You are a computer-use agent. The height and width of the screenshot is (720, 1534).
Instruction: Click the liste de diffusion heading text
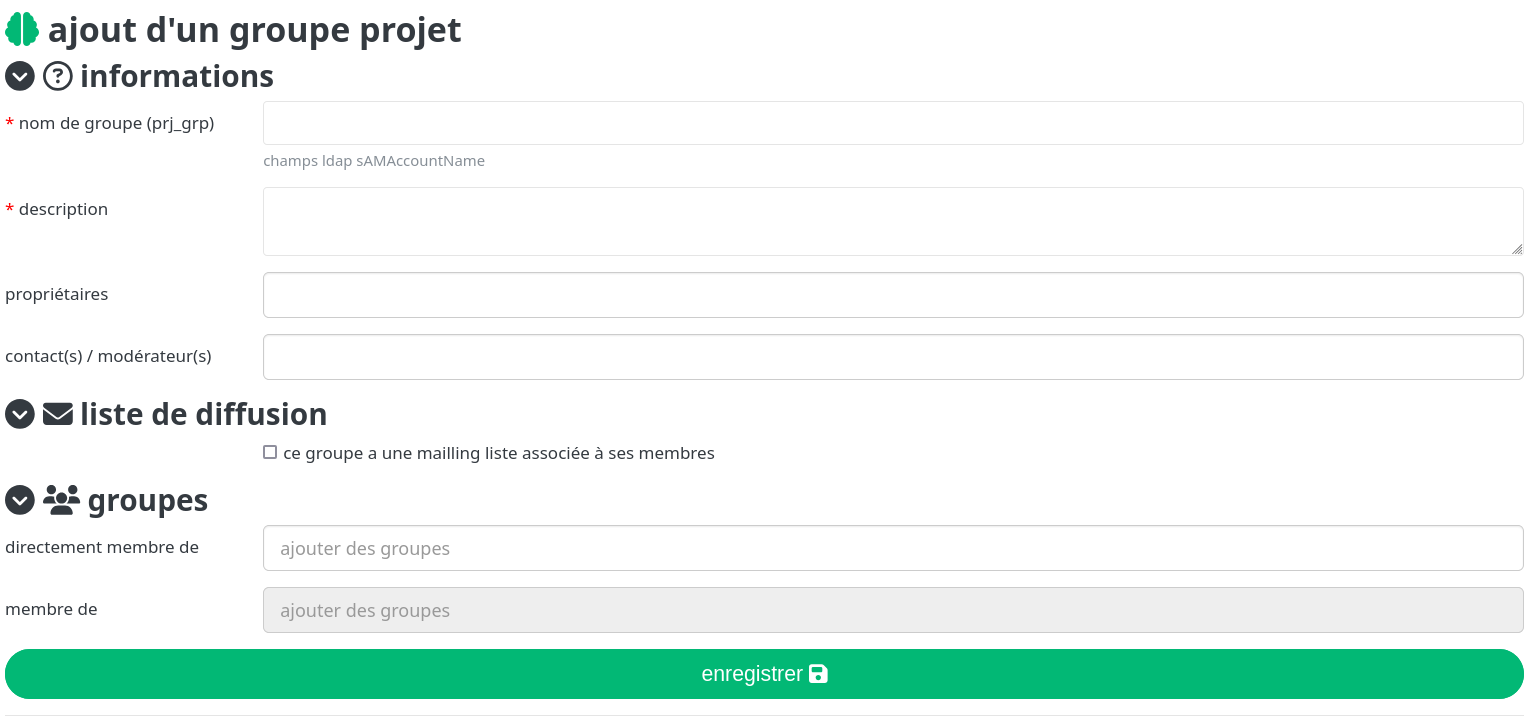point(203,414)
